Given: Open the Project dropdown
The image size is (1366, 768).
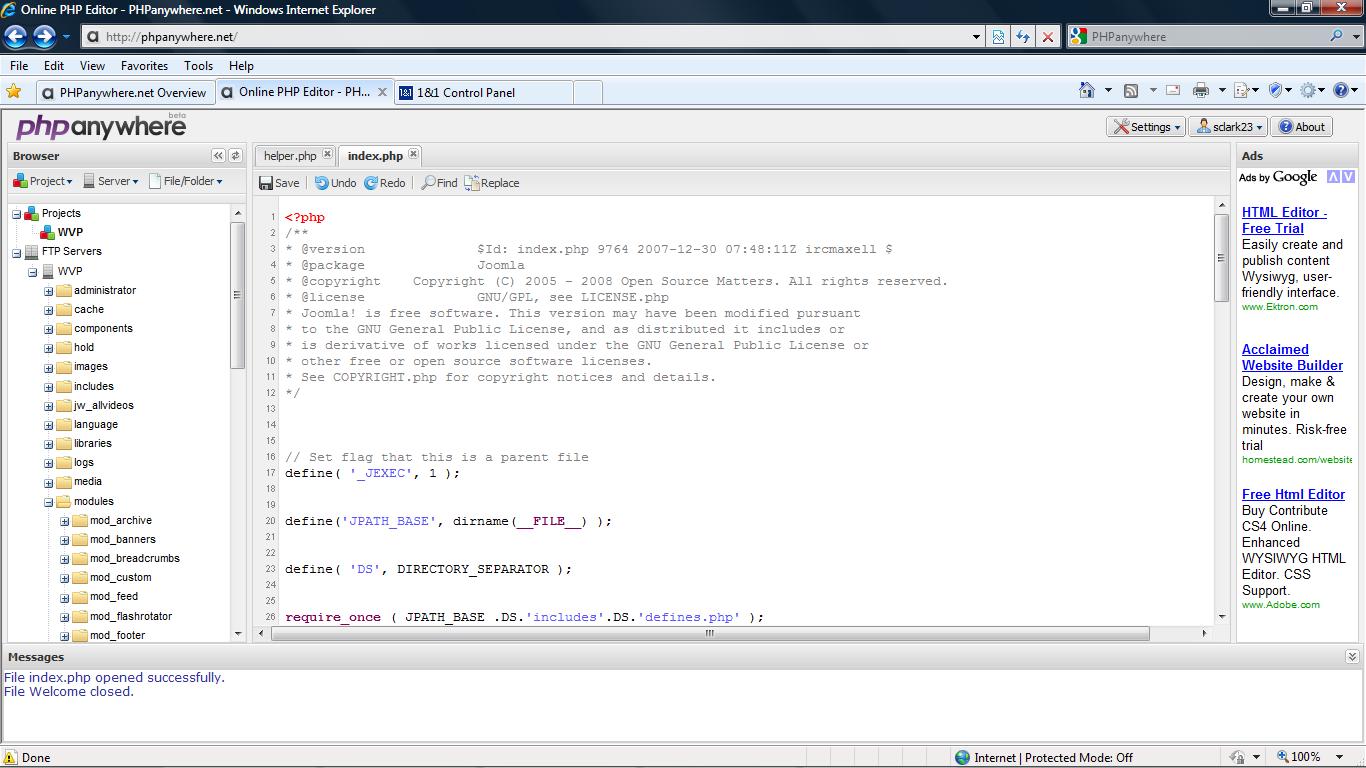Looking at the screenshot, I should tap(42, 181).
